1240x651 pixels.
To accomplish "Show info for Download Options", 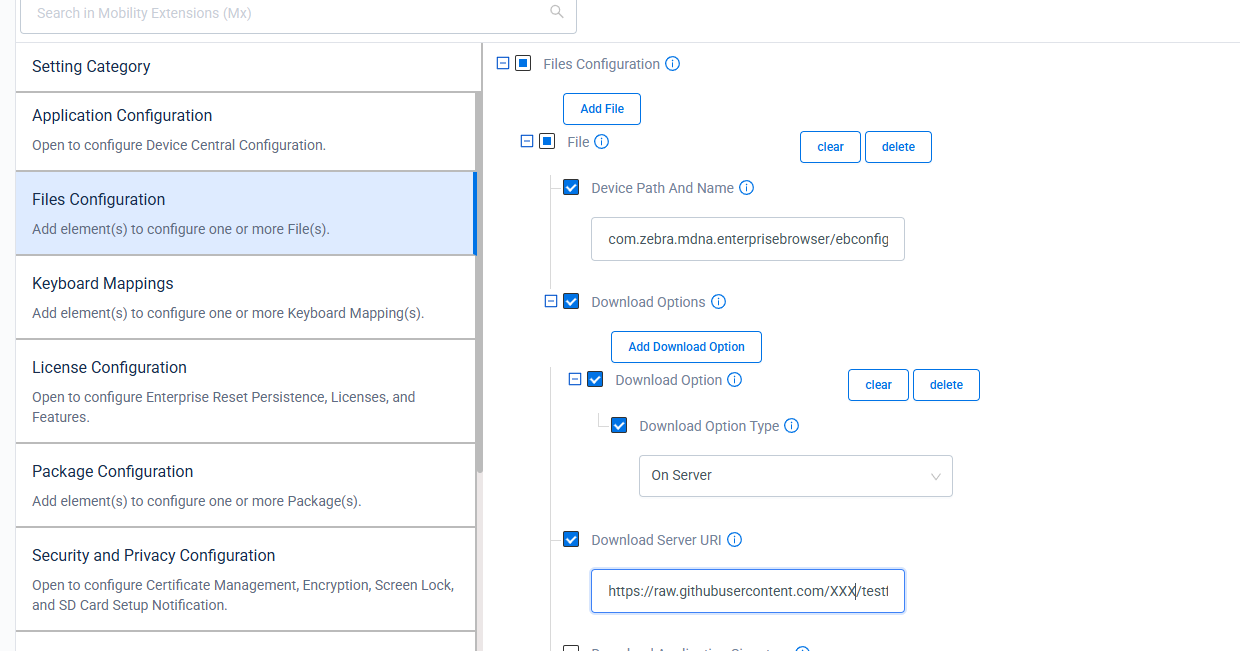I will coord(718,302).
